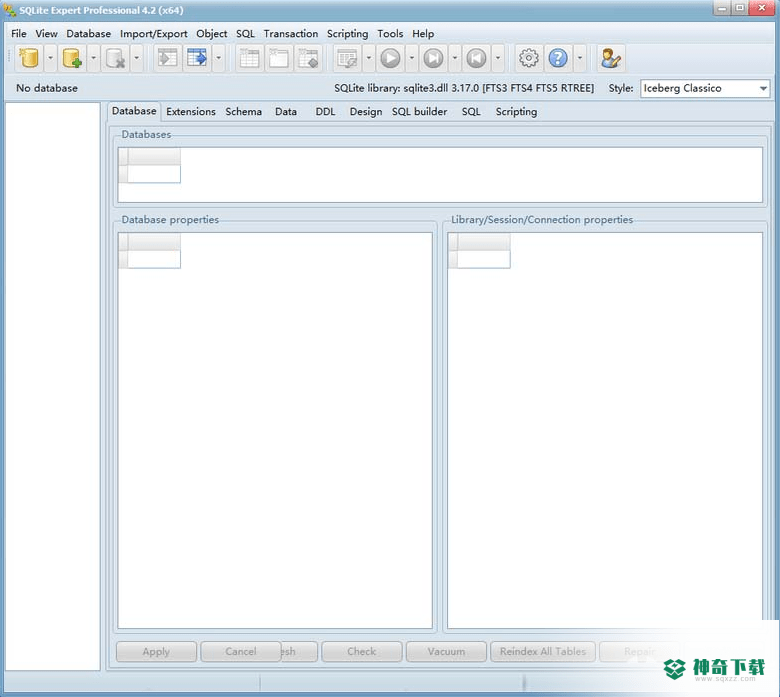Expand dropdown arrow beside Close Database icon
The image size is (780, 697).
[x=136, y=58]
